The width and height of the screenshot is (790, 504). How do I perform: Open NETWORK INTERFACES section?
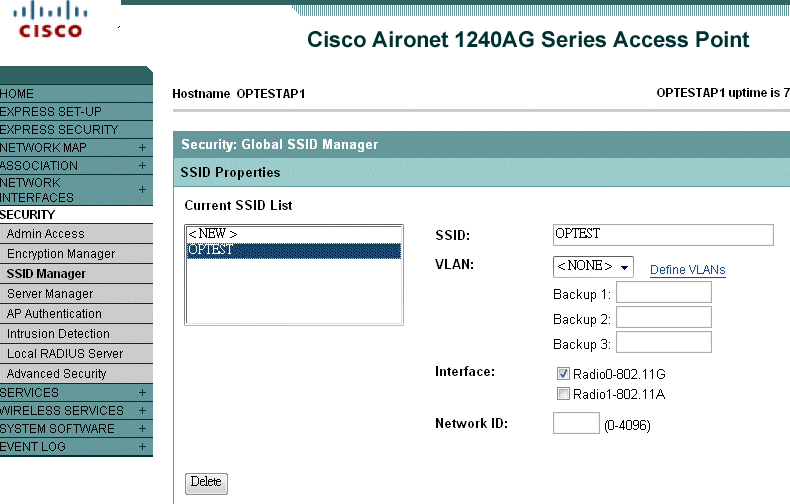37,190
